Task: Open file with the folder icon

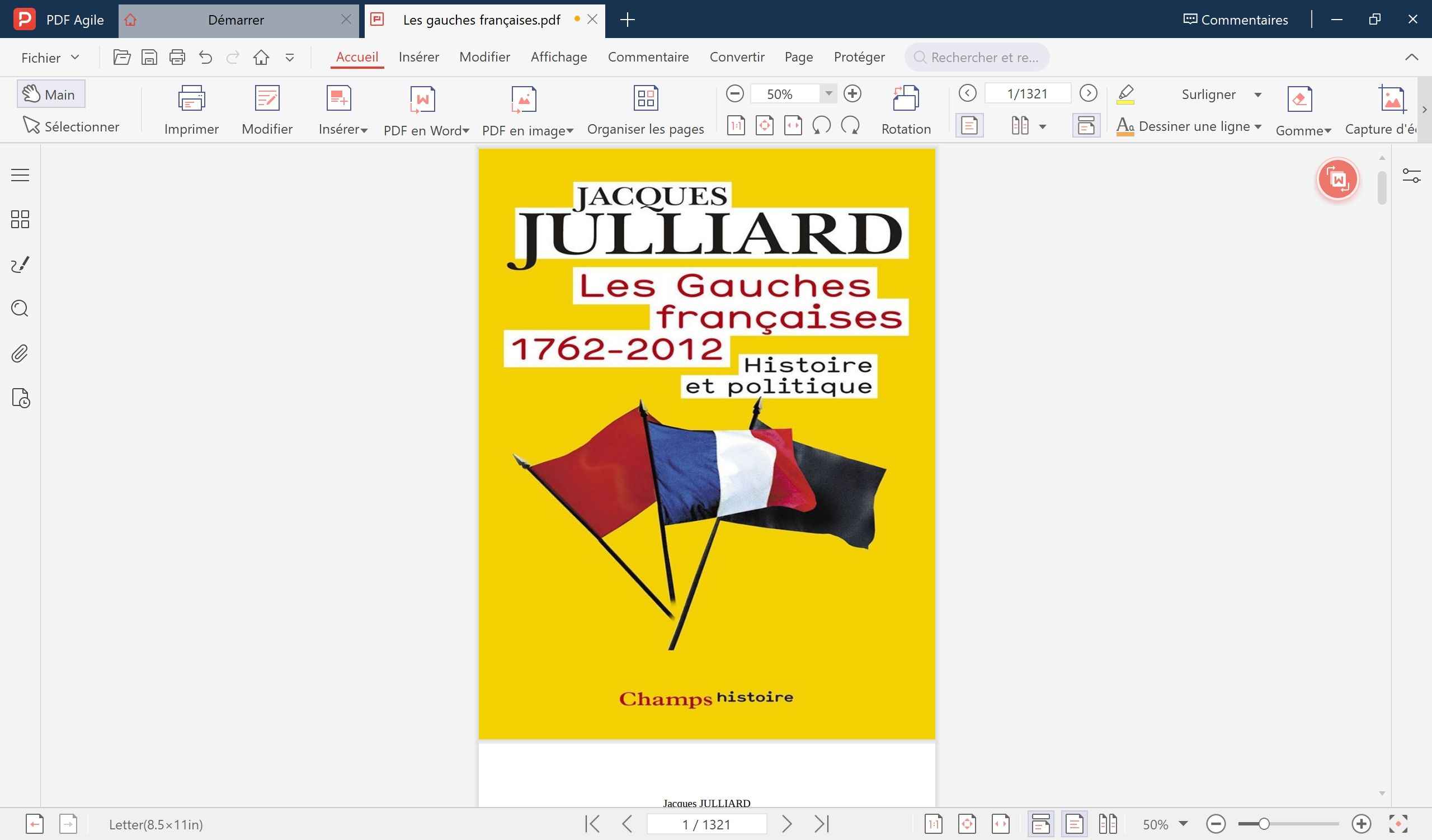Action: [121, 58]
